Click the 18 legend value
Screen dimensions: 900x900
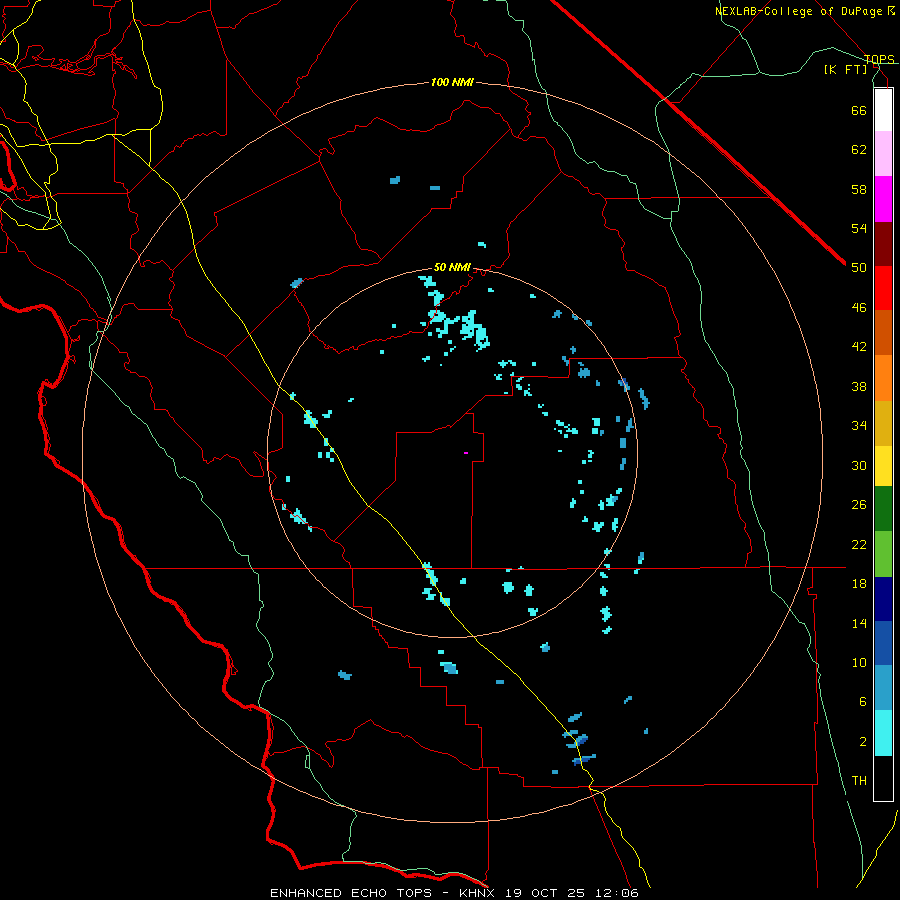pyautogui.click(x=859, y=584)
